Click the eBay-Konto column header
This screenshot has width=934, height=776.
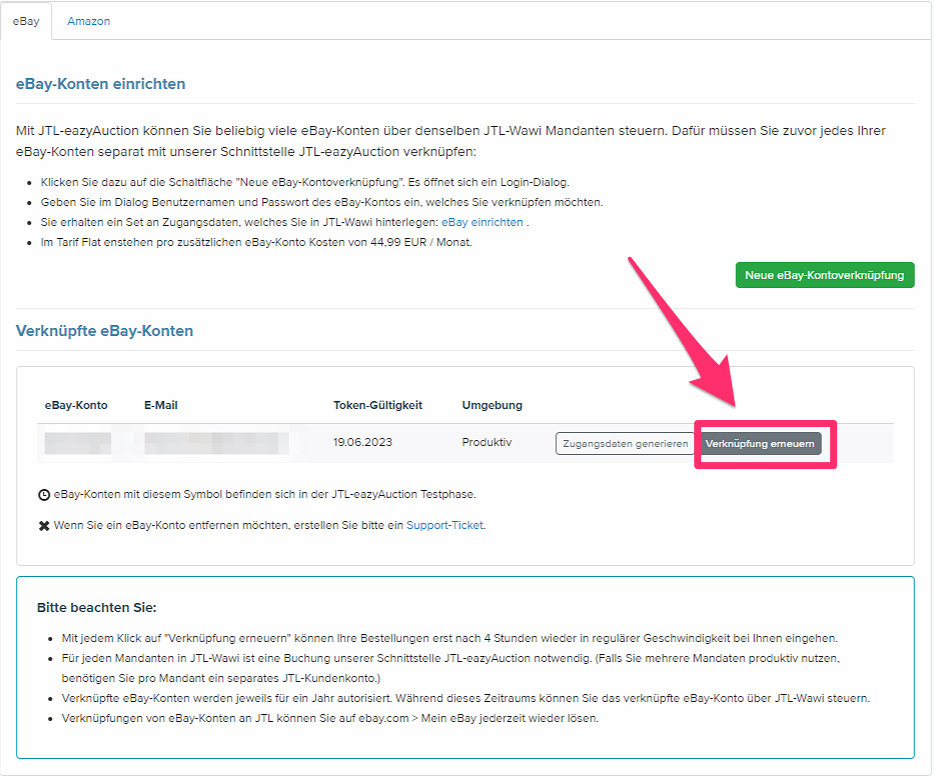click(x=76, y=405)
